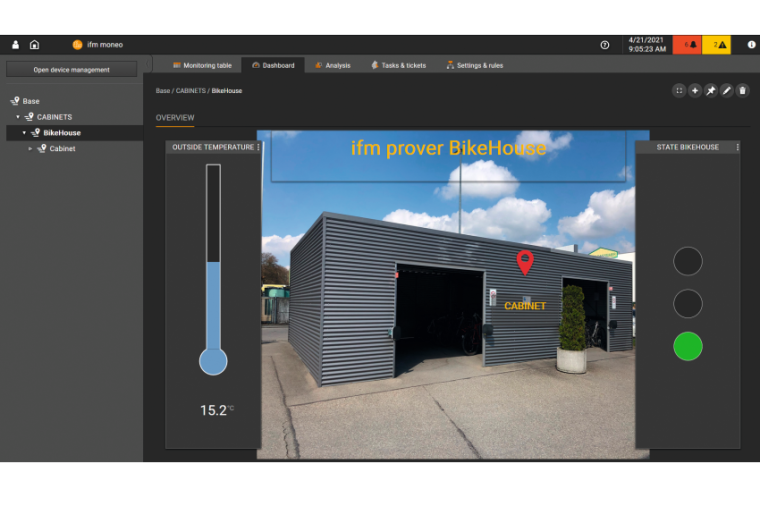This screenshot has width=760, height=506.
Task: Edit dashboard using pencil icon
Action: coord(727,90)
